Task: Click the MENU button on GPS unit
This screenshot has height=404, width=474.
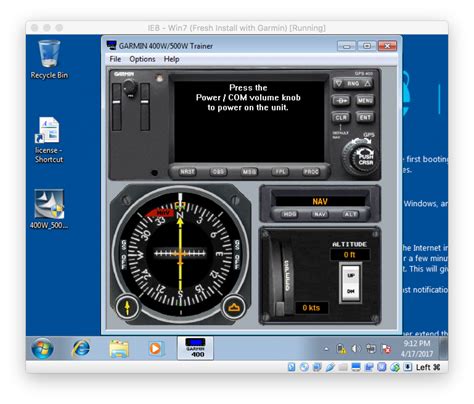Action: pyautogui.click(x=365, y=100)
